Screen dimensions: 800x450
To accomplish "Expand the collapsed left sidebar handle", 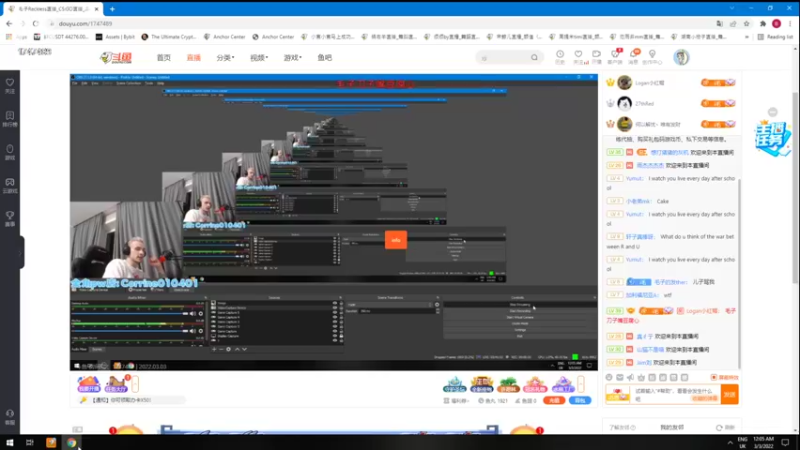I will (21, 252).
